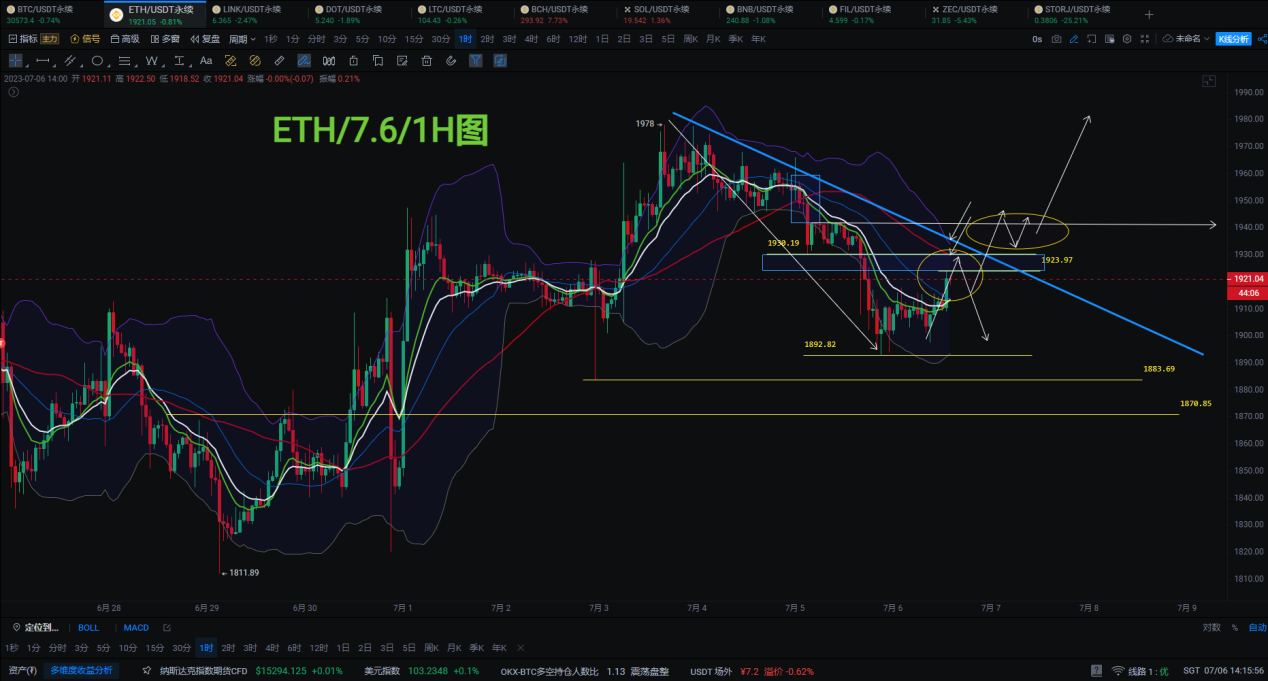
Task: Switch to the STORJ/USDT永续 tab
Action: click(x=1078, y=14)
